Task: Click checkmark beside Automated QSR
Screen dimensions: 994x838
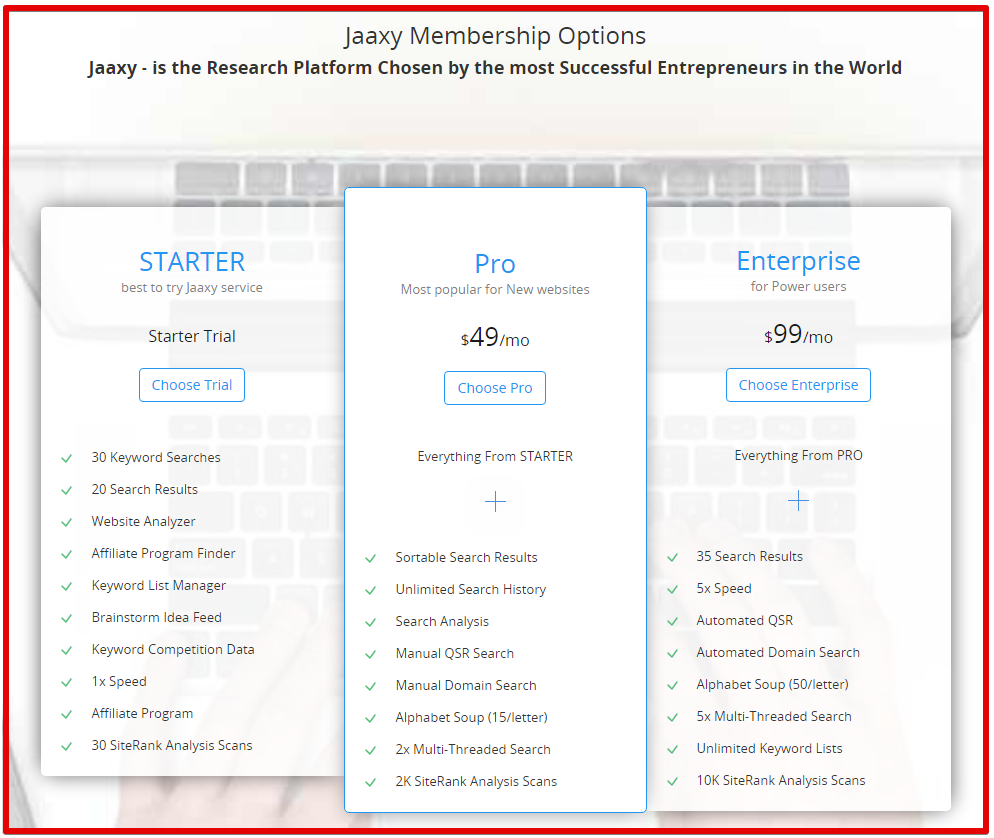Action: point(673,621)
